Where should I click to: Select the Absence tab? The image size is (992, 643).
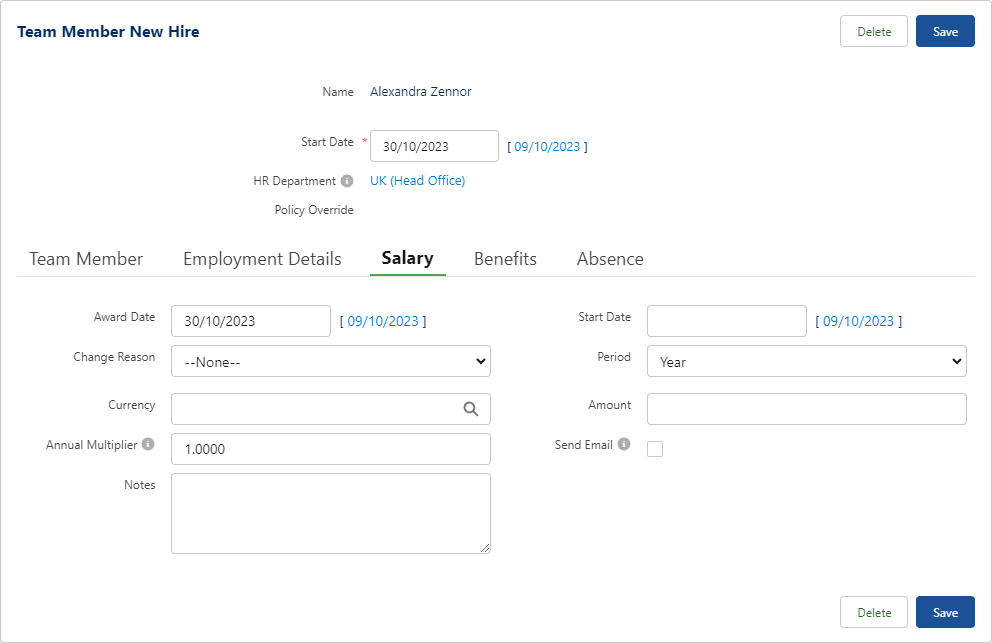610,259
